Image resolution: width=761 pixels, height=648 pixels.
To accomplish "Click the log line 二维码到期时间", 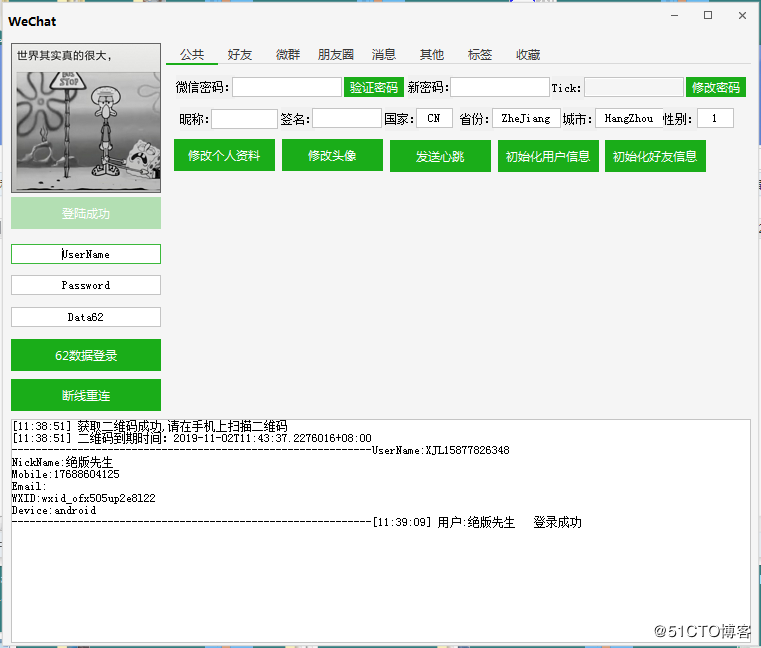I will pyautogui.click(x=192, y=438).
